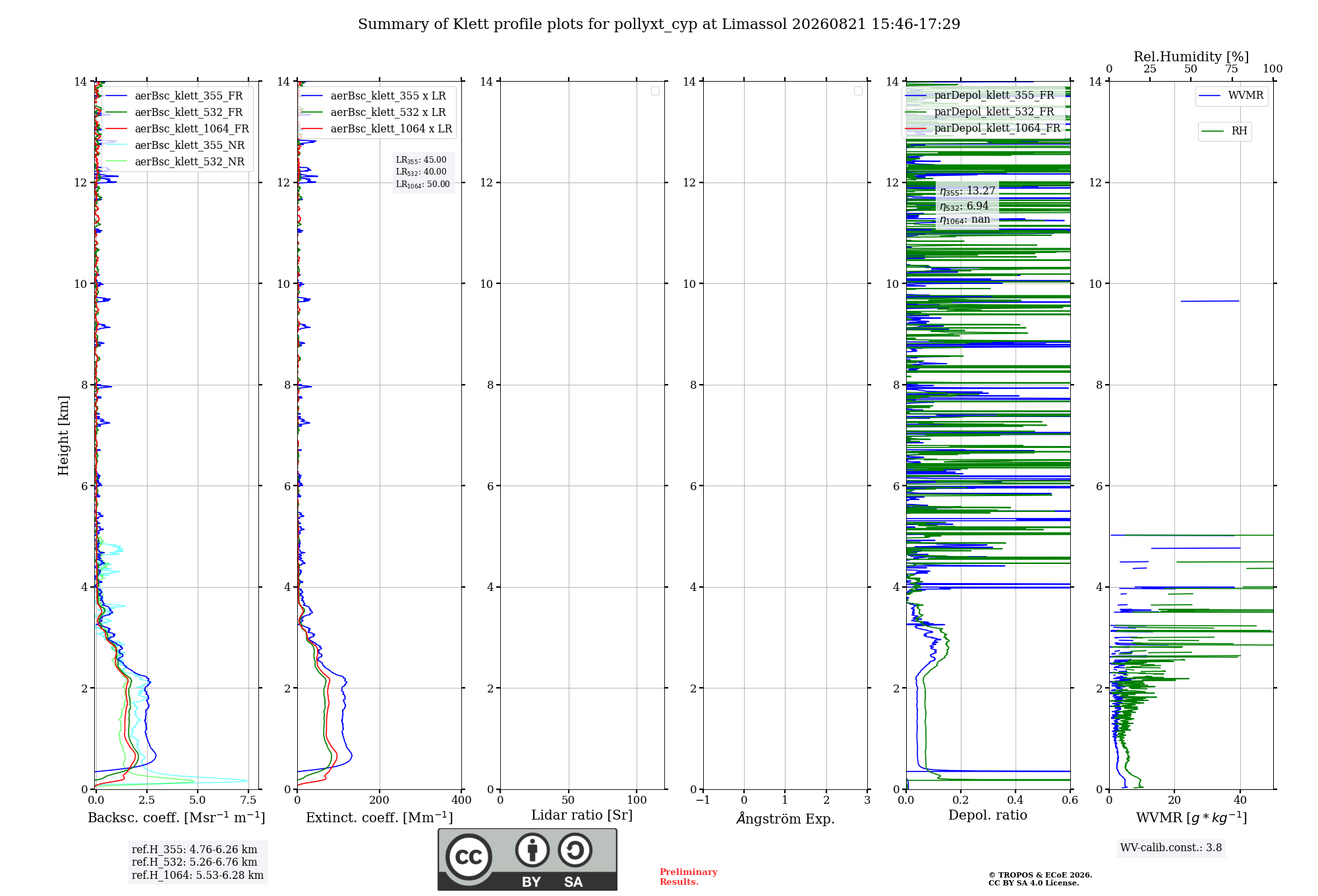Click the Height [km] axis label

coord(63,435)
